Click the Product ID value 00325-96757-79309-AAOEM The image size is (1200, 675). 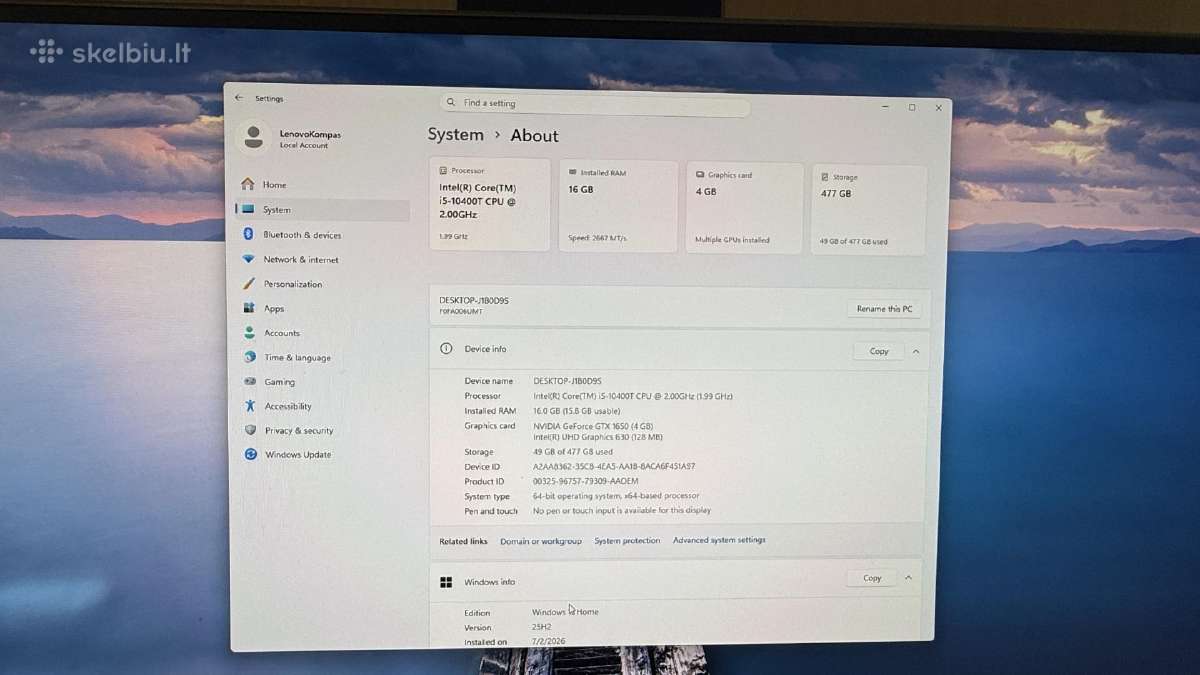tap(585, 481)
